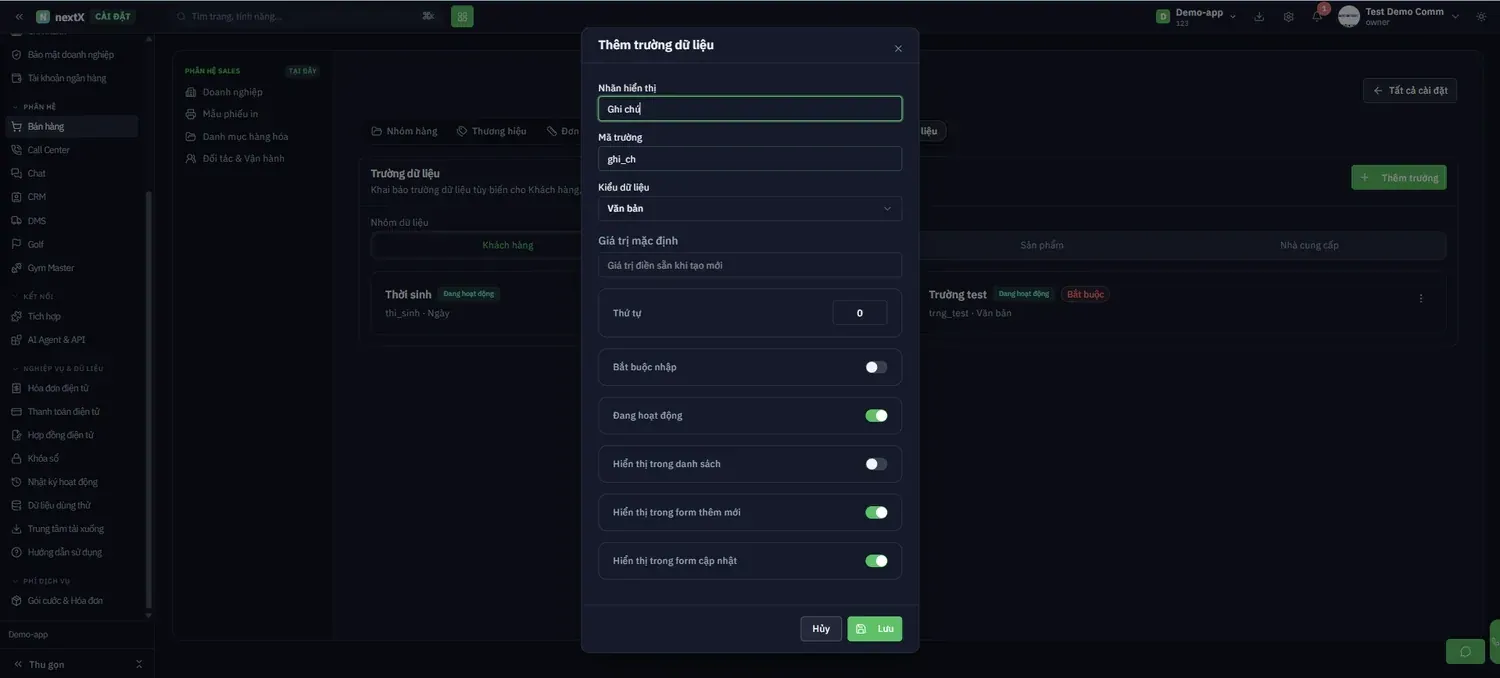Toggle Hiển thị trong form cập nhật
This screenshot has height=678, width=1500.
point(876,561)
